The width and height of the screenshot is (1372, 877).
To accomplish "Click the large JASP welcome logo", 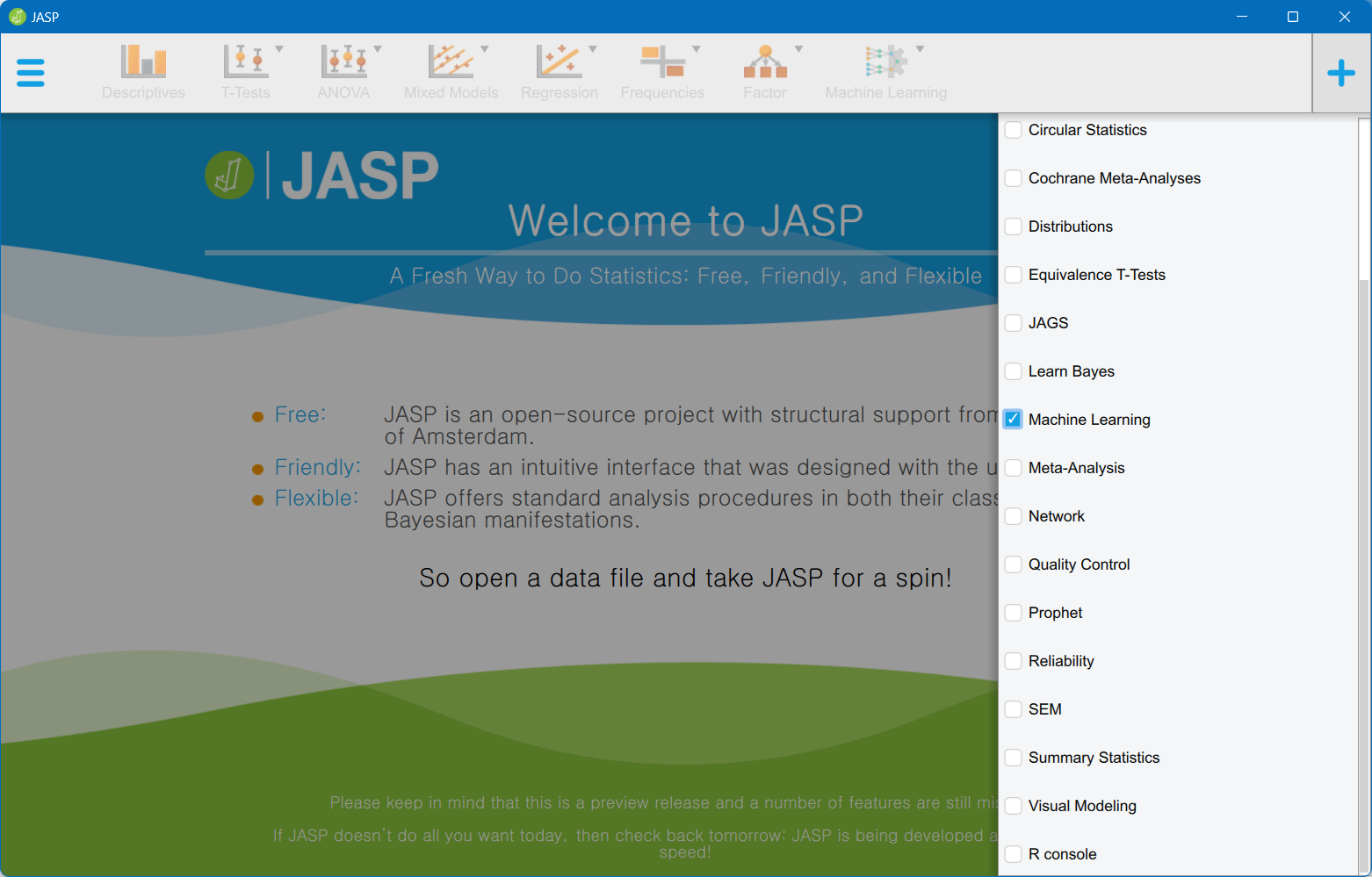I will tap(321, 175).
